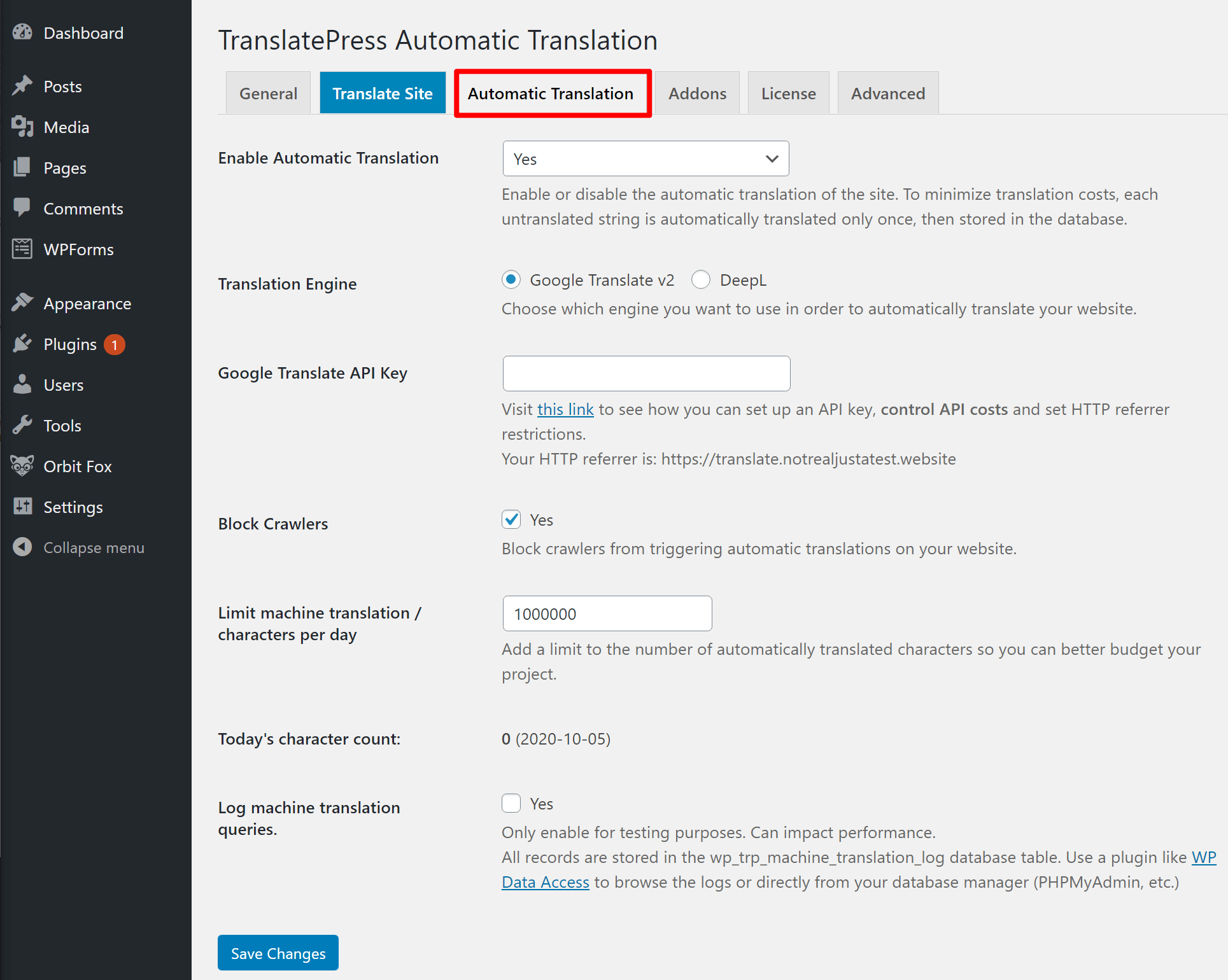Open the Dashboard from the sidebar
The height and width of the screenshot is (980, 1228).
click(x=23, y=32)
